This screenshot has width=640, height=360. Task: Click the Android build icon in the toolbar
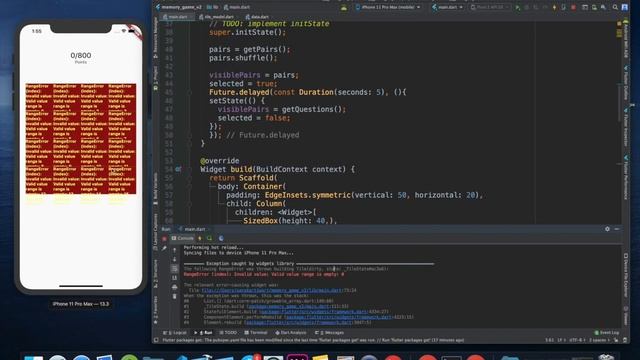[x=344, y=7]
